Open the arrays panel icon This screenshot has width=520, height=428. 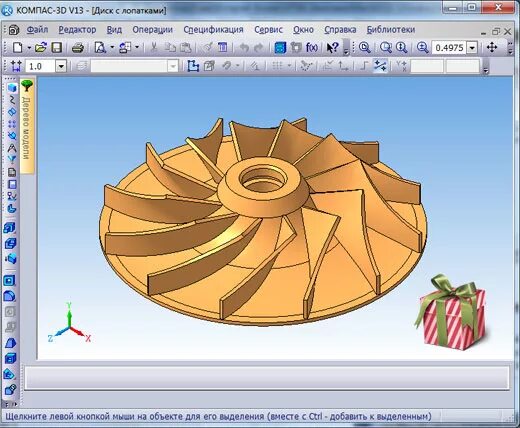pos(12,124)
